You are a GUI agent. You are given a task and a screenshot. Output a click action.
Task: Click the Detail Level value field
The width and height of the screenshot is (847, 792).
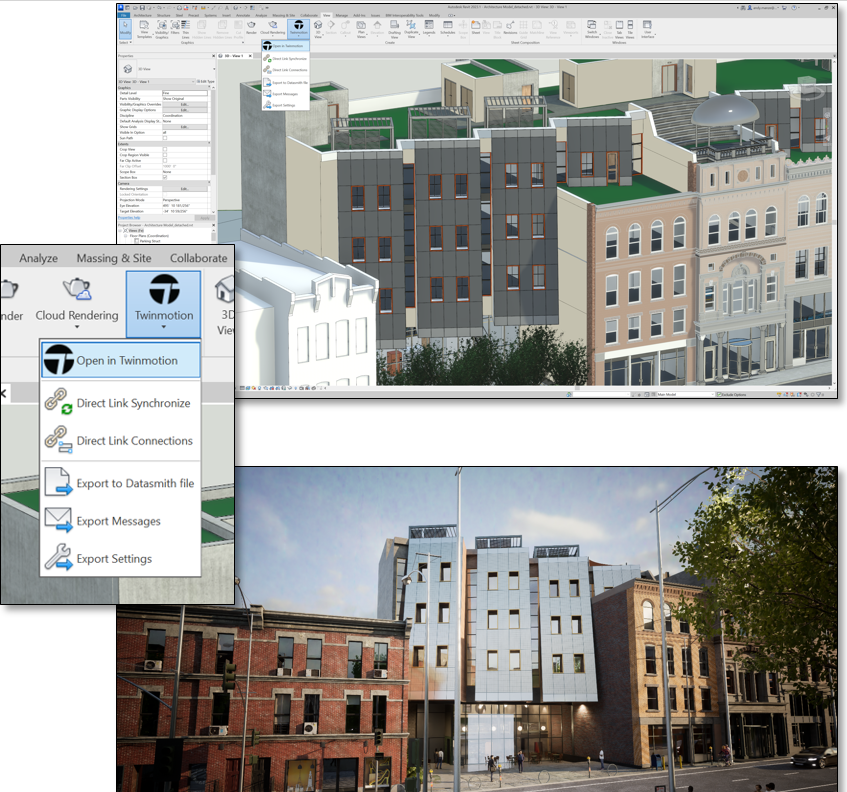[185, 92]
